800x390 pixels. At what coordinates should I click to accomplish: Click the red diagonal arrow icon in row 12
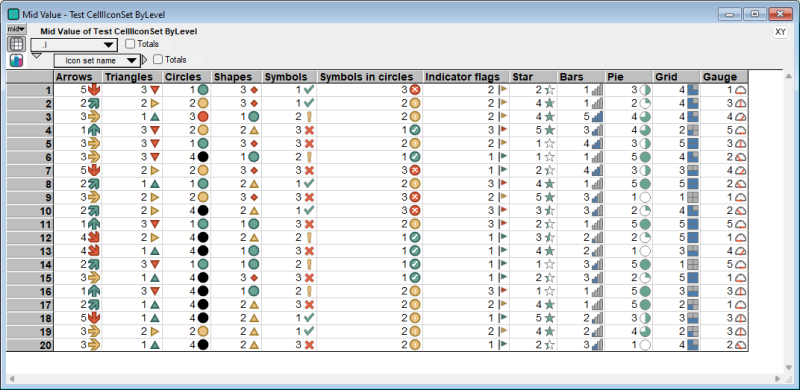coord(93,236)
